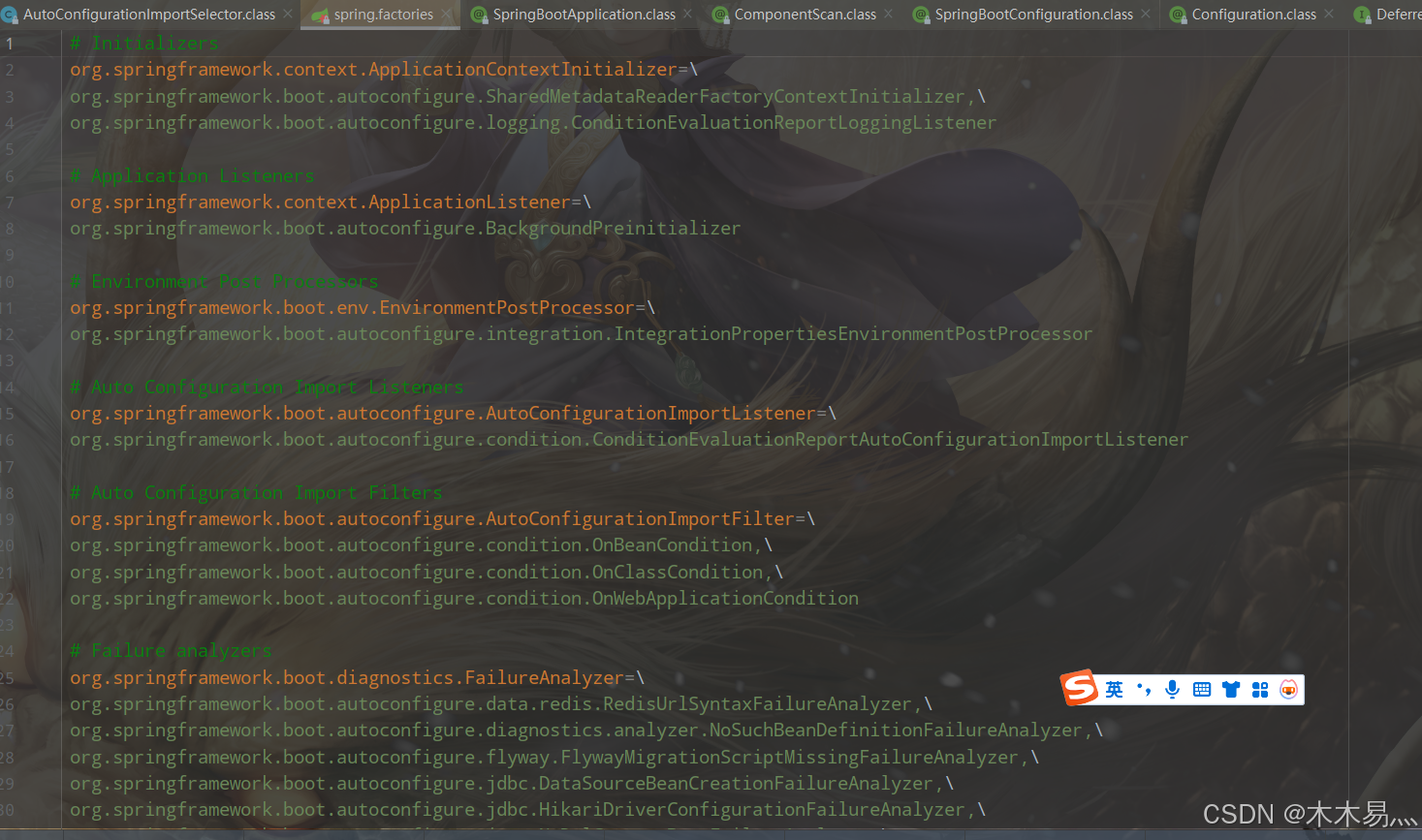Click line number 1 in the gutter
1422x840 pixels.
[10, 44]
